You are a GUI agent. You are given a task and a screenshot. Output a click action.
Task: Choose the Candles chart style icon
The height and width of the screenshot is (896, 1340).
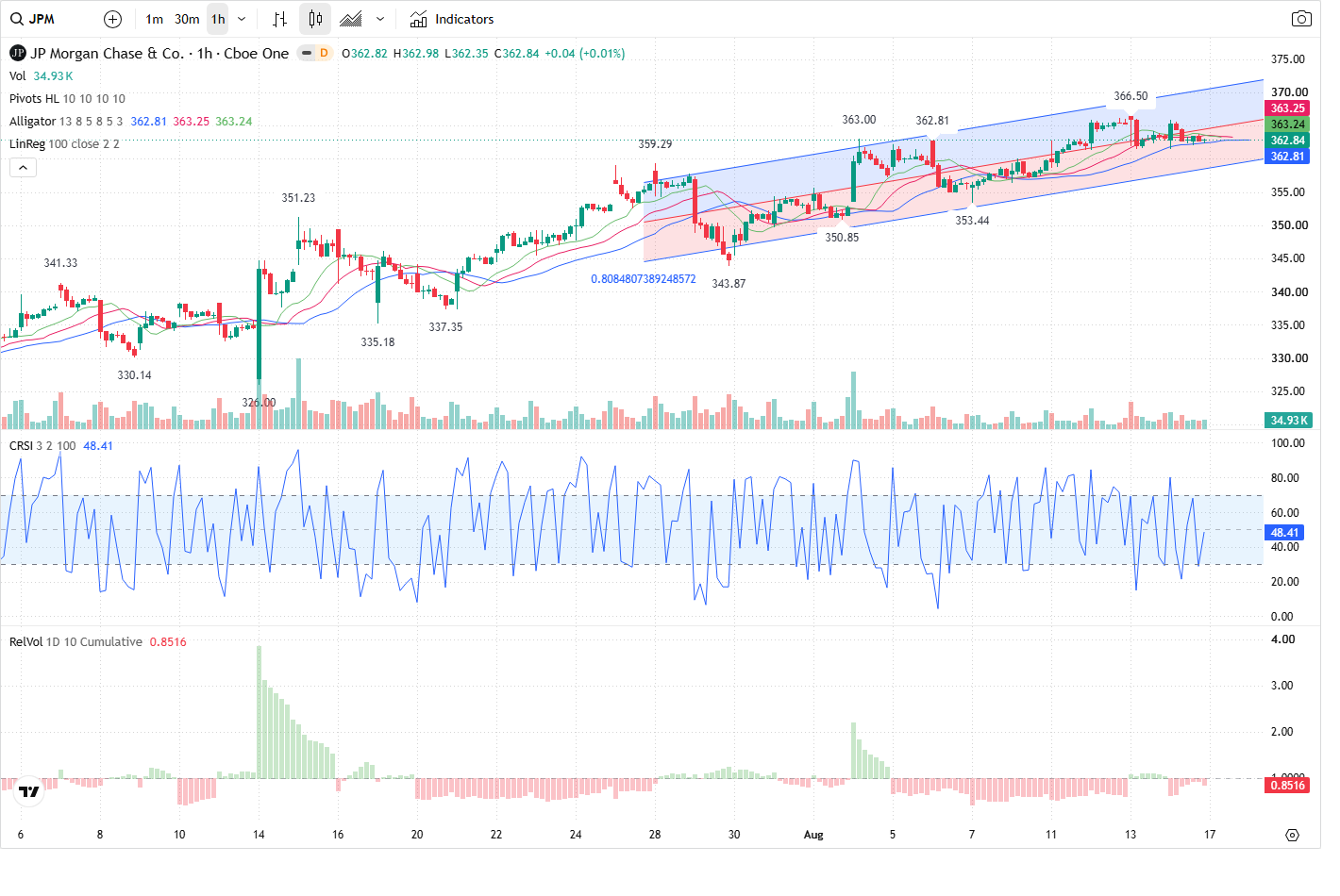click(315, 19)
